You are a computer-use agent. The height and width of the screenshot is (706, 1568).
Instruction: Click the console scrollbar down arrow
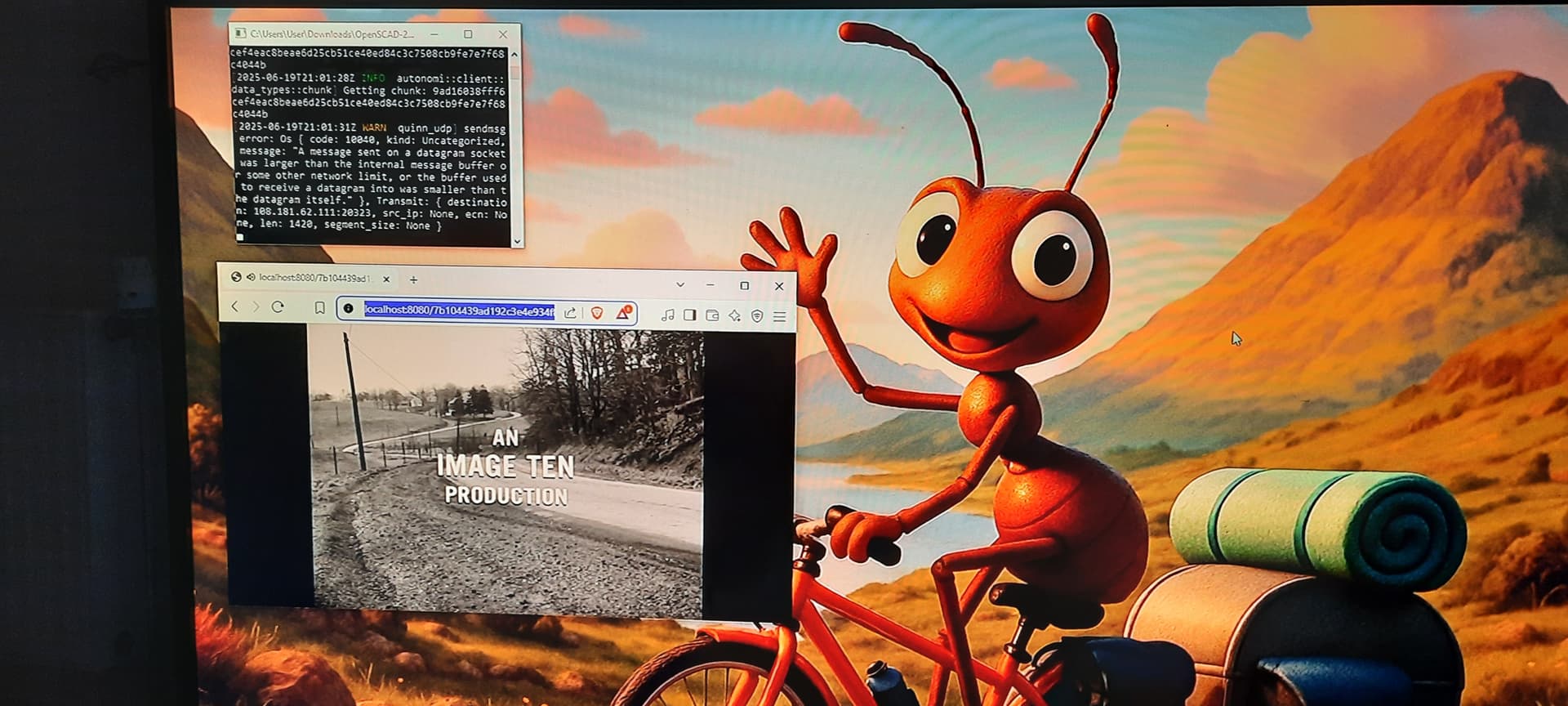point(517,241)
